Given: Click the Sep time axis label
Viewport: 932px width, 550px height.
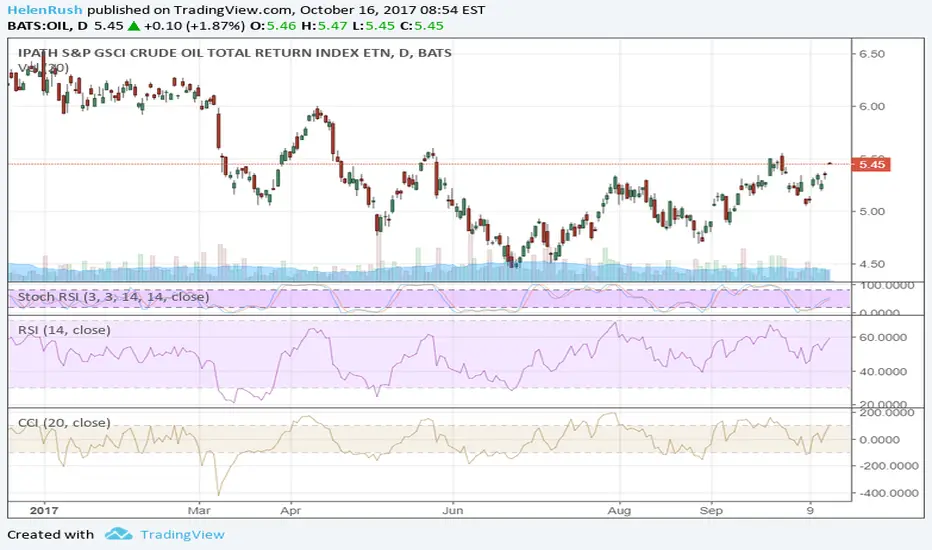Looking at the screenshot, I should pos(711,510).
